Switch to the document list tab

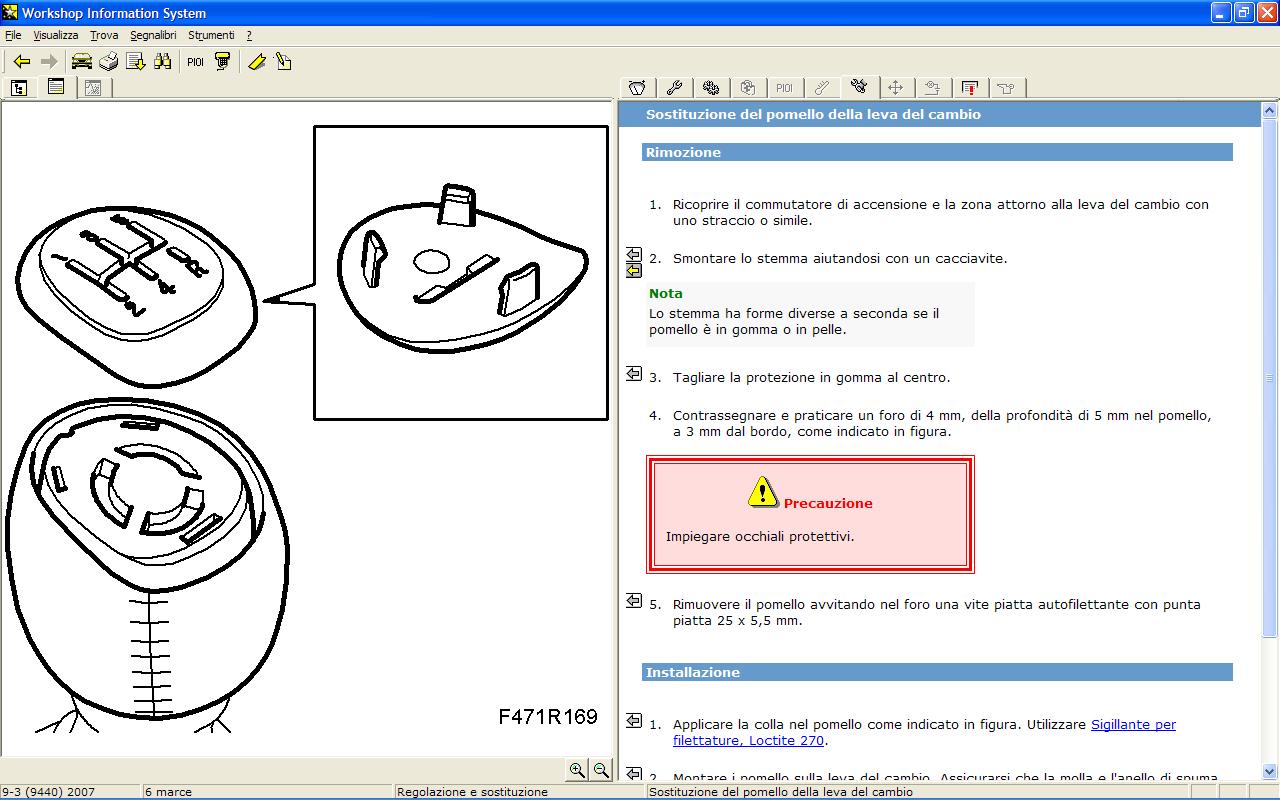[x=56, y=88]
